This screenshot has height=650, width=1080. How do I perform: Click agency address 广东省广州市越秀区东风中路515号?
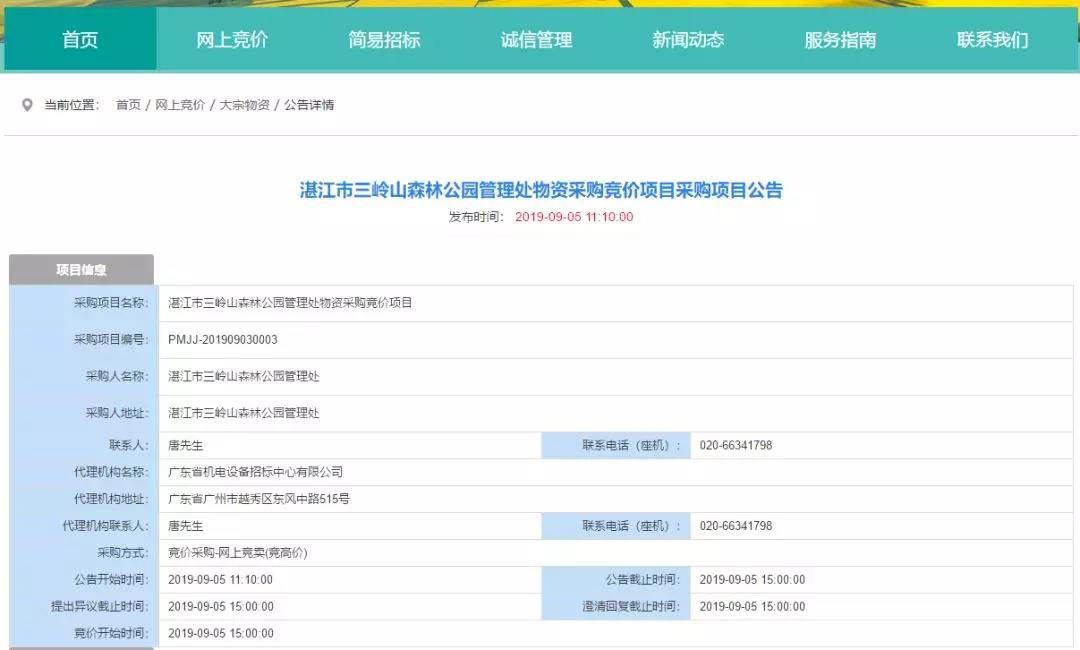pyautogui.click(x=259, y=499)
